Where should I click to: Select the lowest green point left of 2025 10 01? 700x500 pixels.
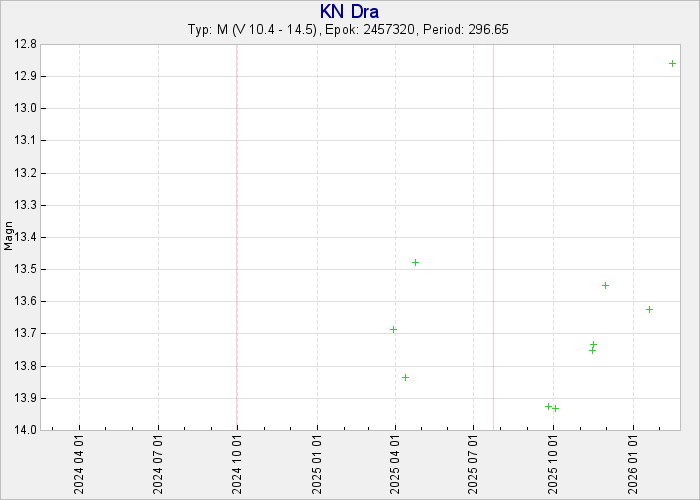click(548, 406)
